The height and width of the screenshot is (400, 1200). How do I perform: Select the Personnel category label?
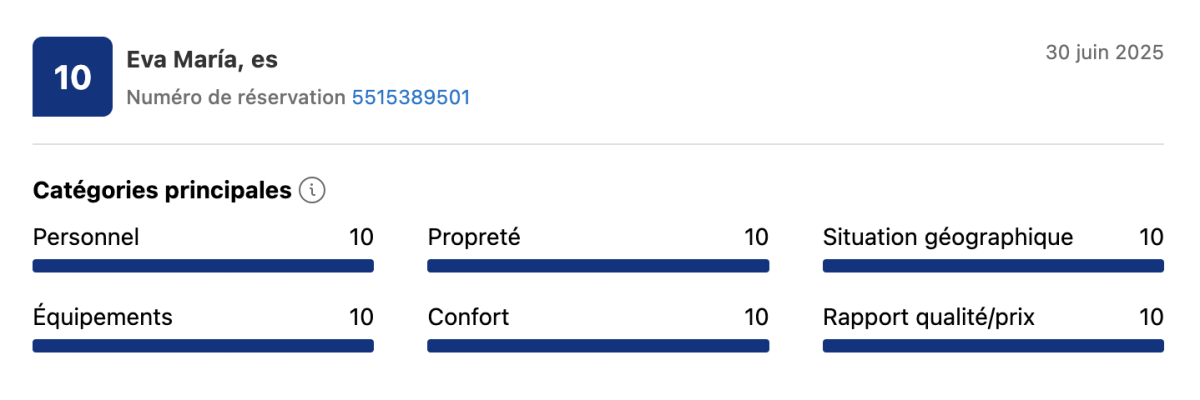(x=86, y=237)
